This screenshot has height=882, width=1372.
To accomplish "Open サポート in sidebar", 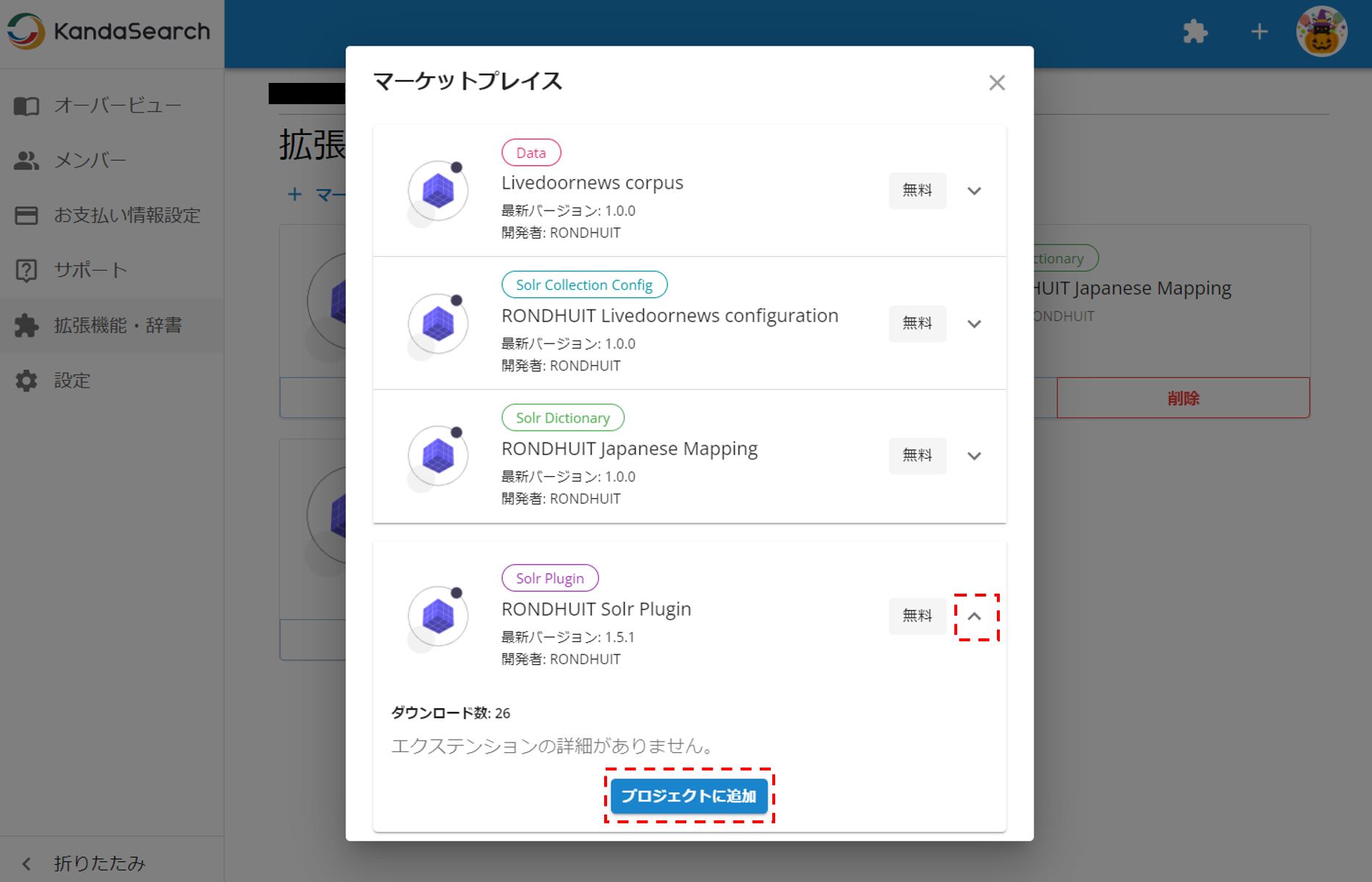I will pos(112,271).
